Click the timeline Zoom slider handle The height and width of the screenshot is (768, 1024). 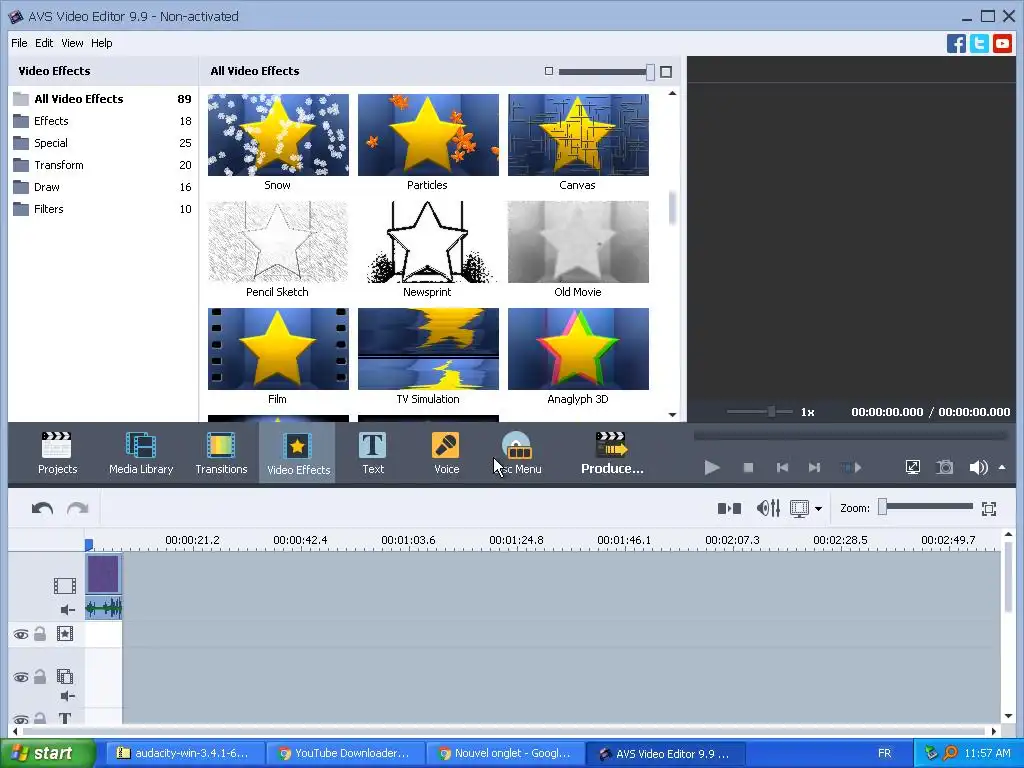coord(882,507)
